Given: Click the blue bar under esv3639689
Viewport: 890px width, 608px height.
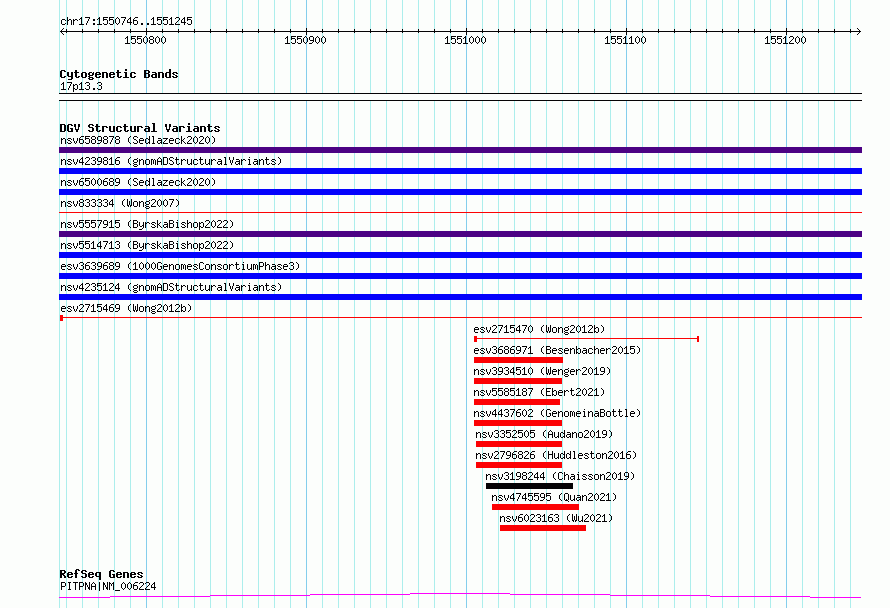Looking at the screenshot, I should click(x=460, y=276).
